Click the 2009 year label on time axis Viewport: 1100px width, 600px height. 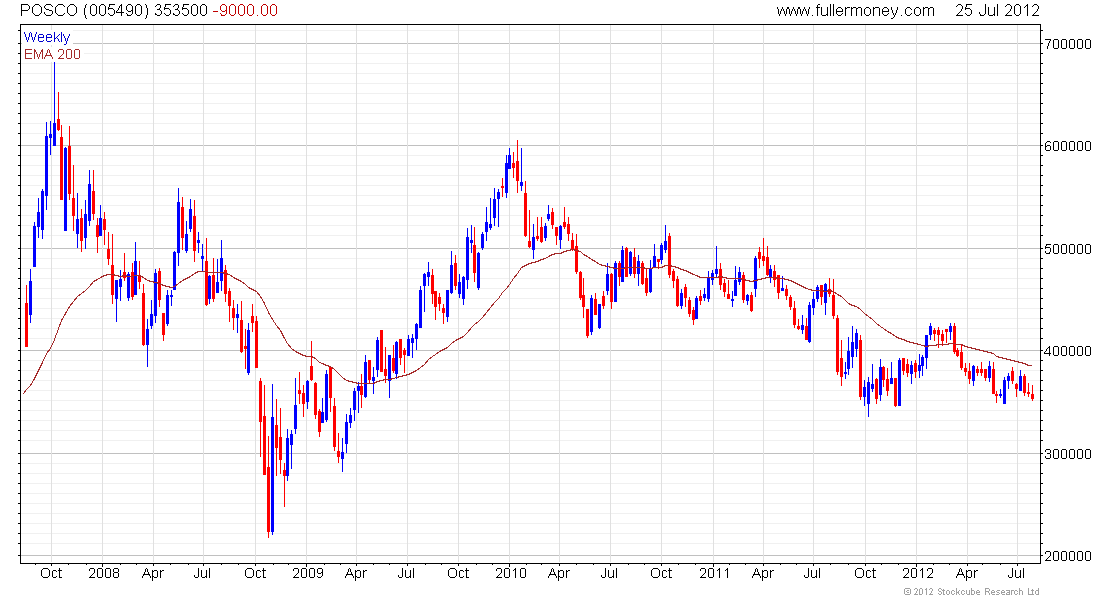pos(307,573)
